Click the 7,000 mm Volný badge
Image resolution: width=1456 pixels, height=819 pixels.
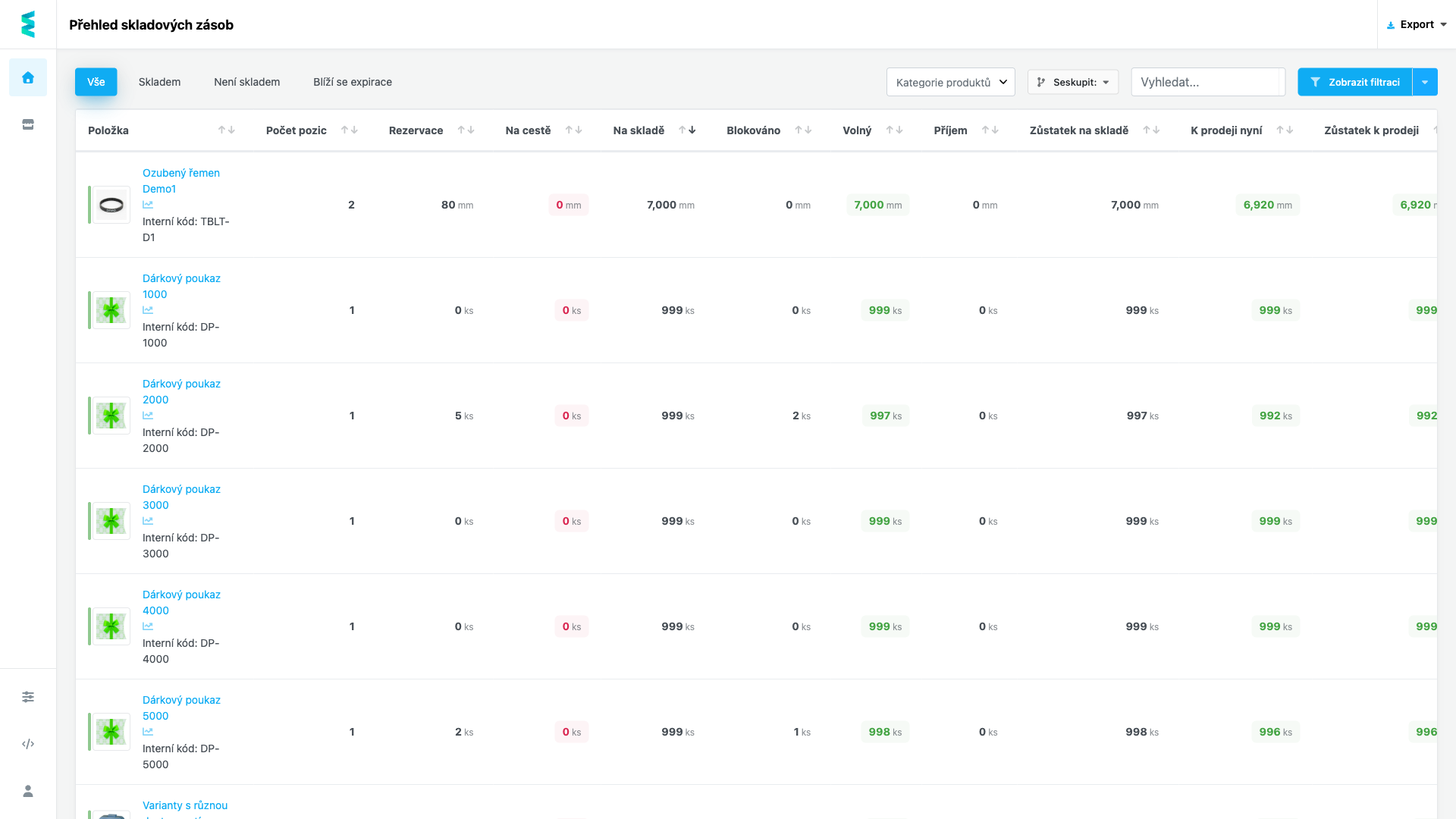point(878,205)
